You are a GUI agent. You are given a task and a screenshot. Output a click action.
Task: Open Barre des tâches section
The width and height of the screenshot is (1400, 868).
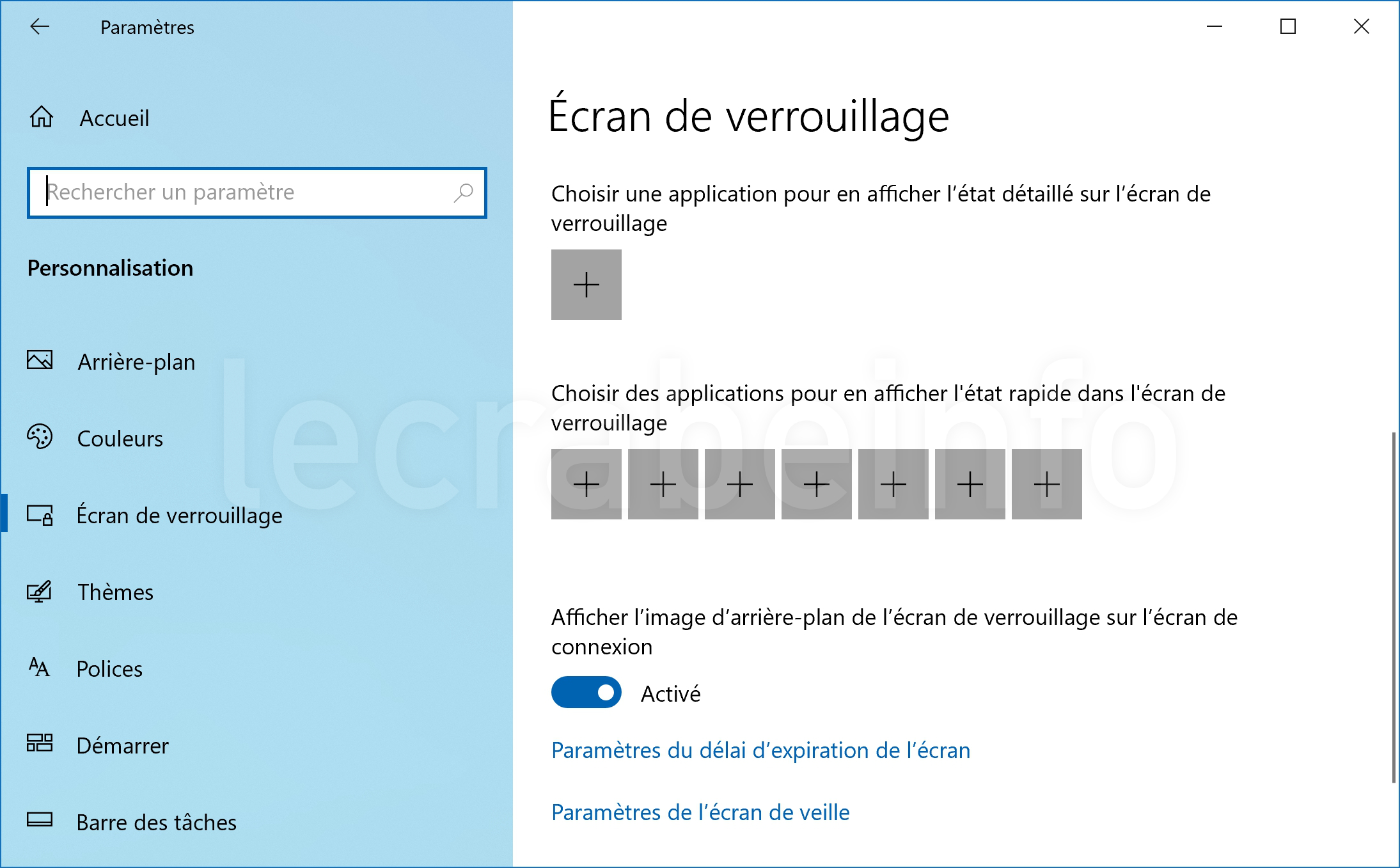tap(157, 822)
